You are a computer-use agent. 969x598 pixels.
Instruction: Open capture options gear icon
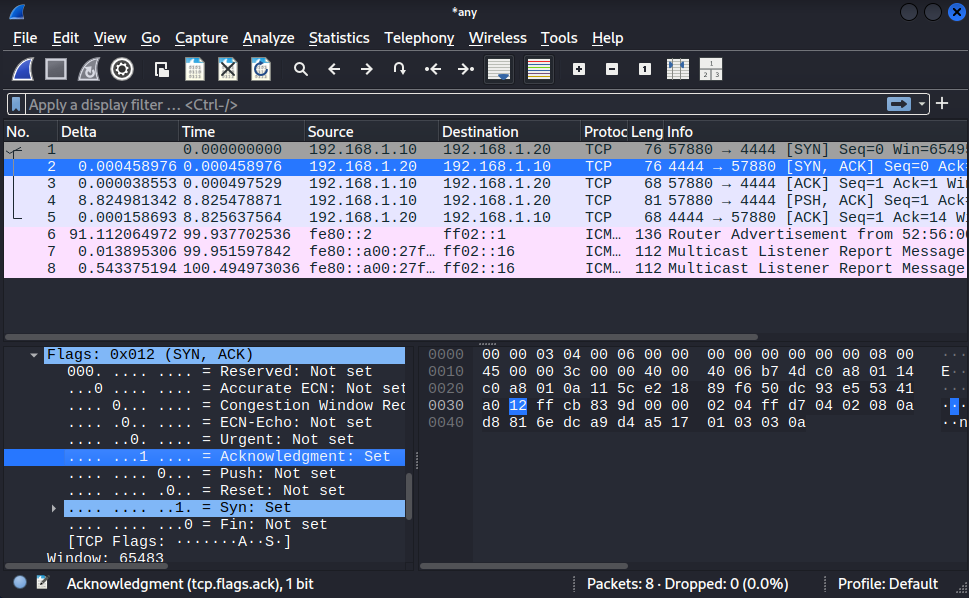click(122, 69)
